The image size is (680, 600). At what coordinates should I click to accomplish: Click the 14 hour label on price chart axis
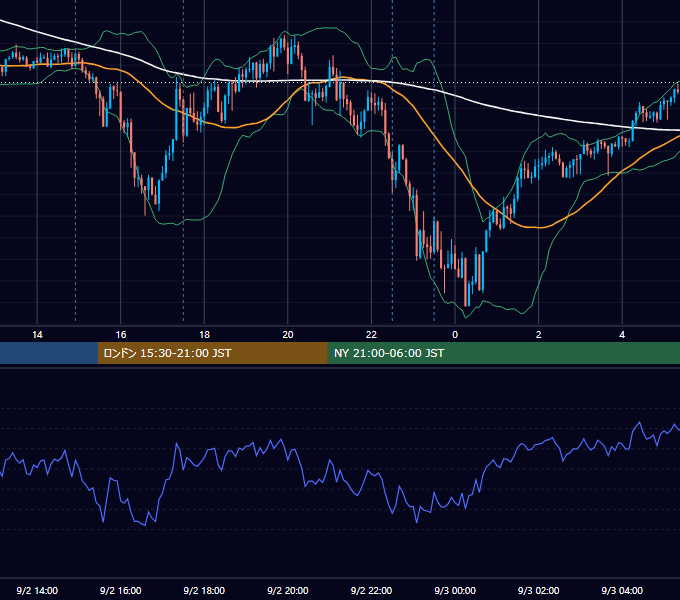click(37, 335)
